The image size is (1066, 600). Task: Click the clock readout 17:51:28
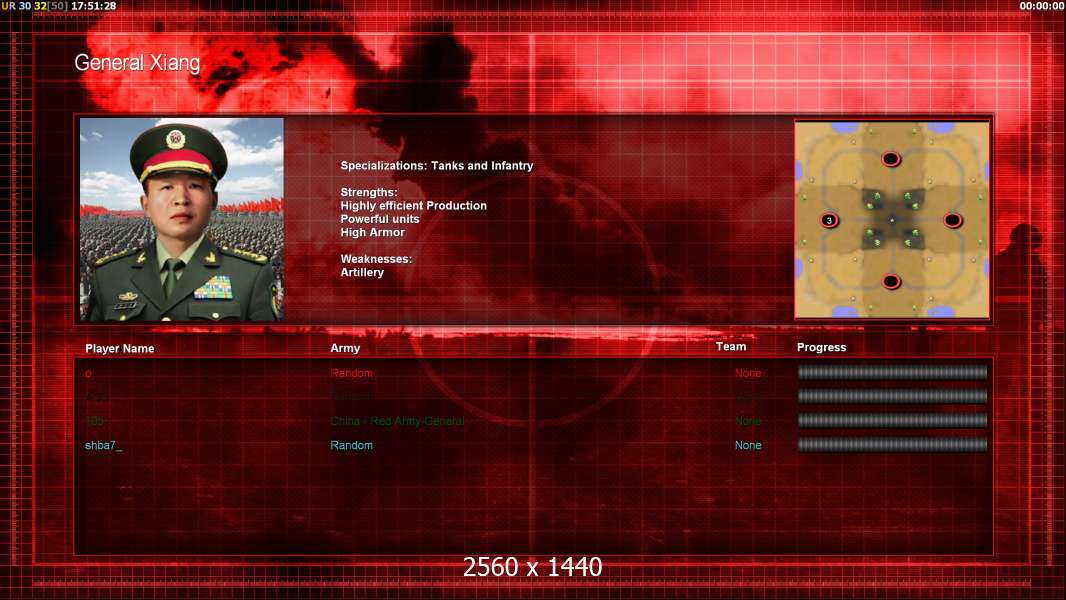pyautogui.click(x=94, y=5)
